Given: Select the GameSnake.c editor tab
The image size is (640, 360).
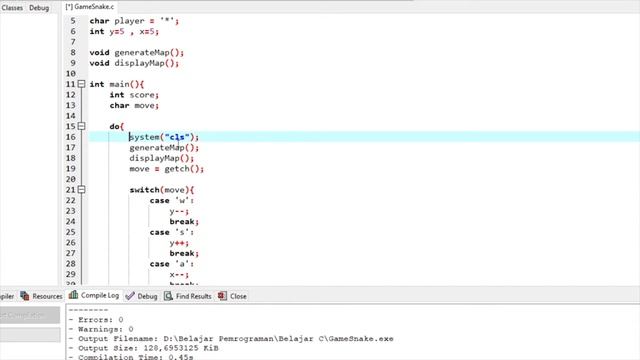Looking at the screenshot, I should tap(90, 7).
